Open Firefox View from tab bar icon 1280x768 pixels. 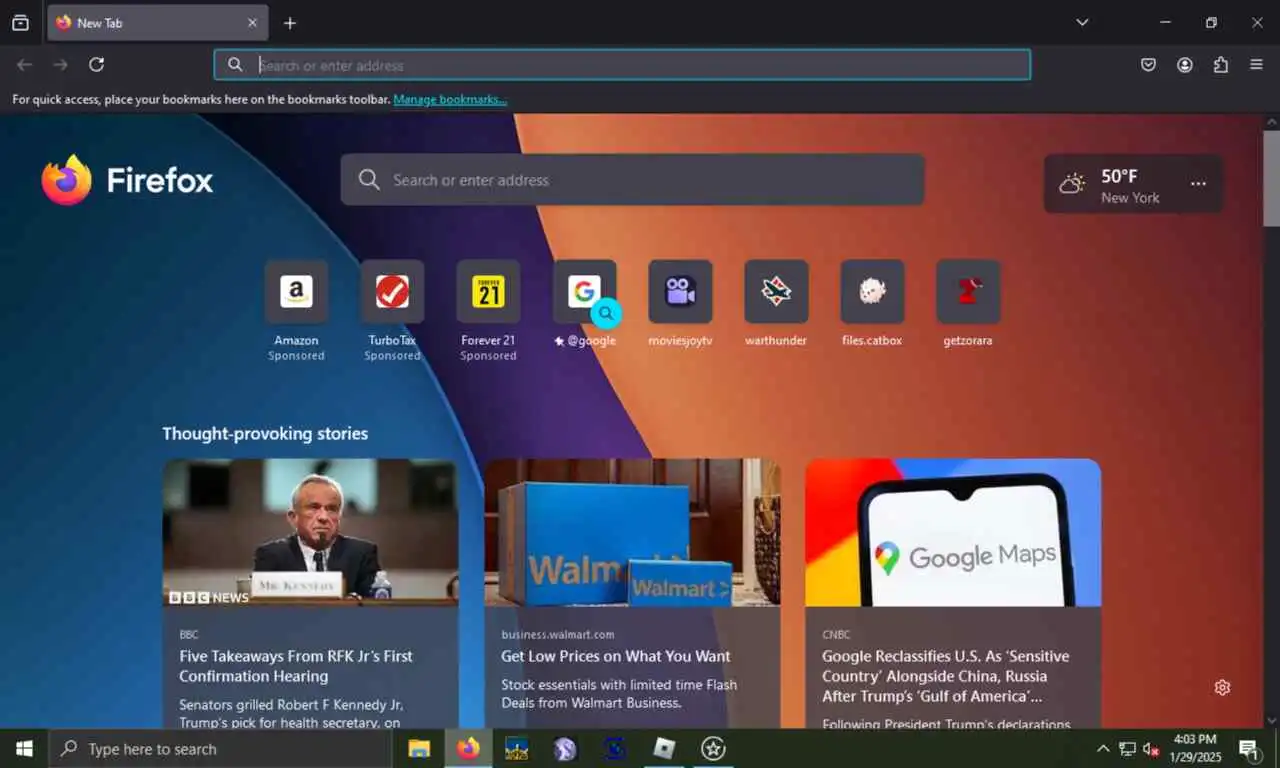20,23
